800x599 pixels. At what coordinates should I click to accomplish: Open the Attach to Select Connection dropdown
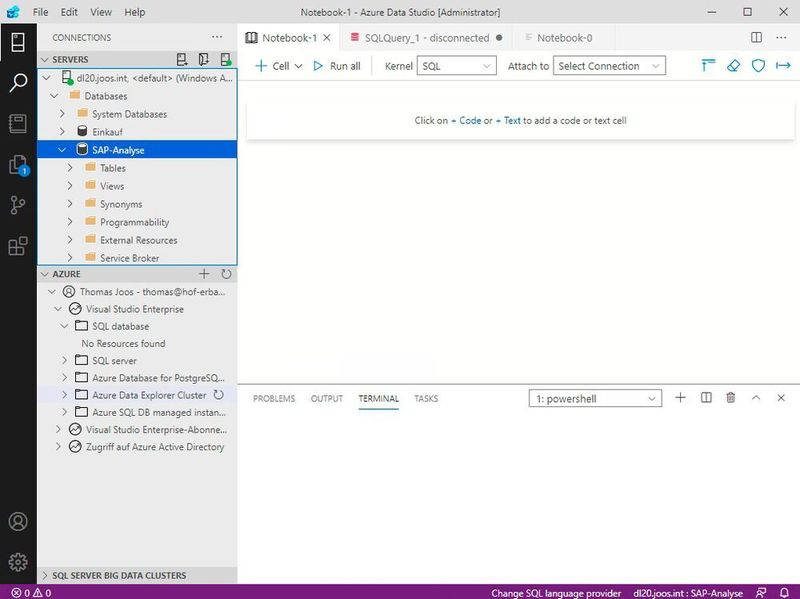point(610,66)
